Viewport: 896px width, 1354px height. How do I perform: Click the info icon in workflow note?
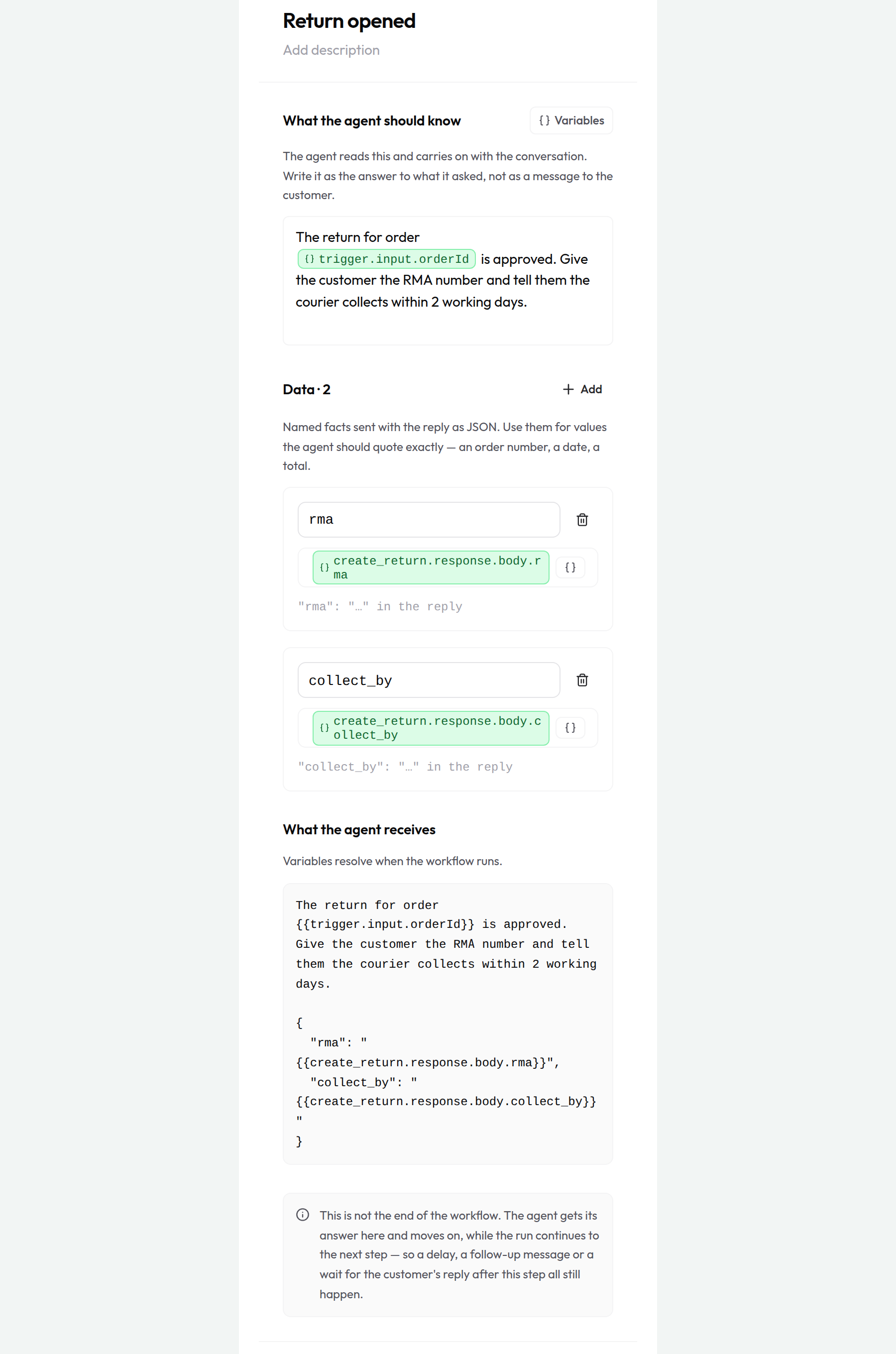pyautogui.click(x=303, y=1214)
